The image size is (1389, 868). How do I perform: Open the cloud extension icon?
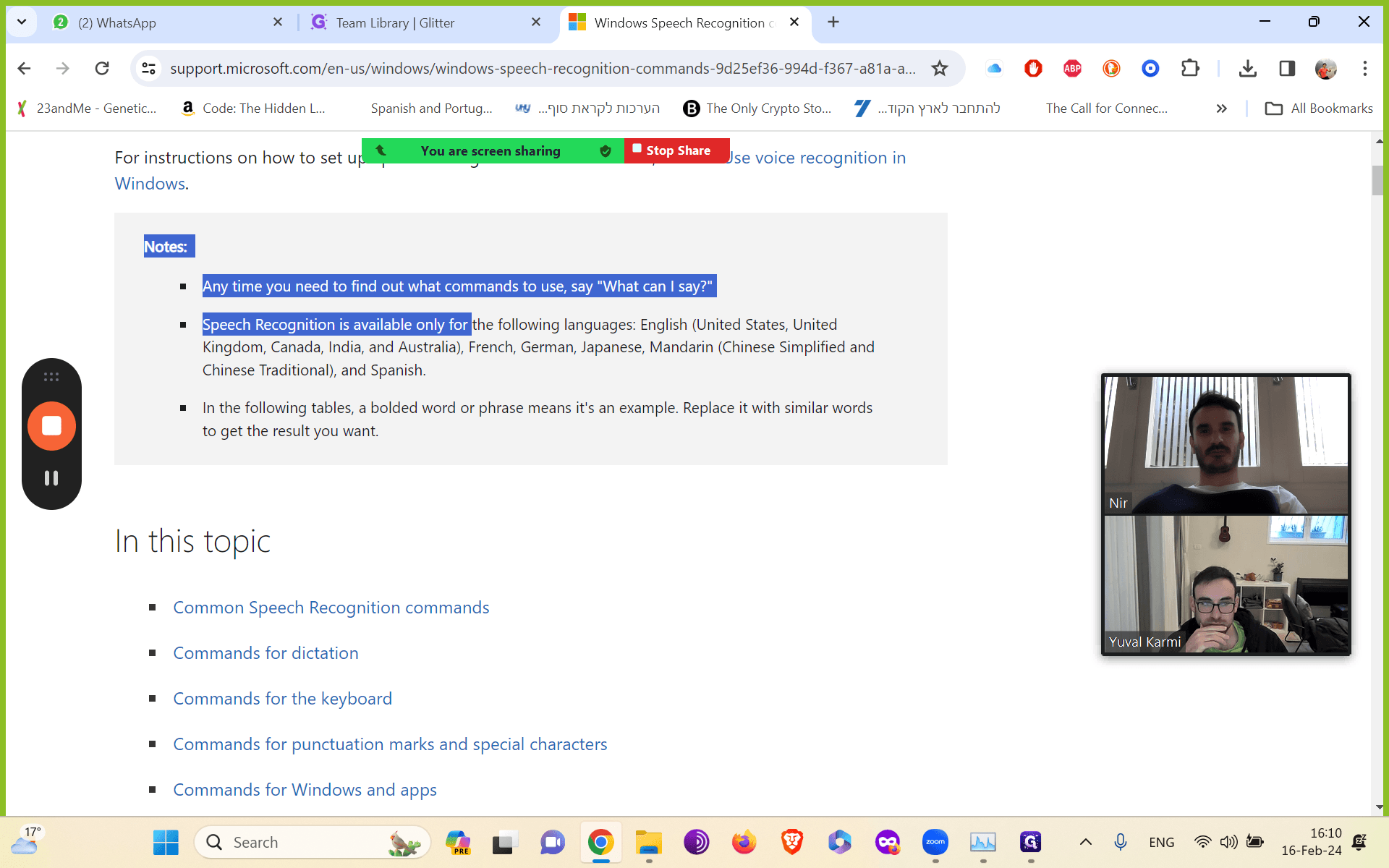(x=994, y=68)
